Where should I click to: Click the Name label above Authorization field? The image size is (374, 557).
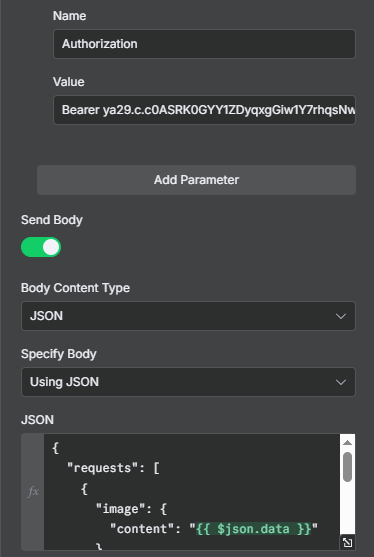pyautogui.click(x=70, y=16)
